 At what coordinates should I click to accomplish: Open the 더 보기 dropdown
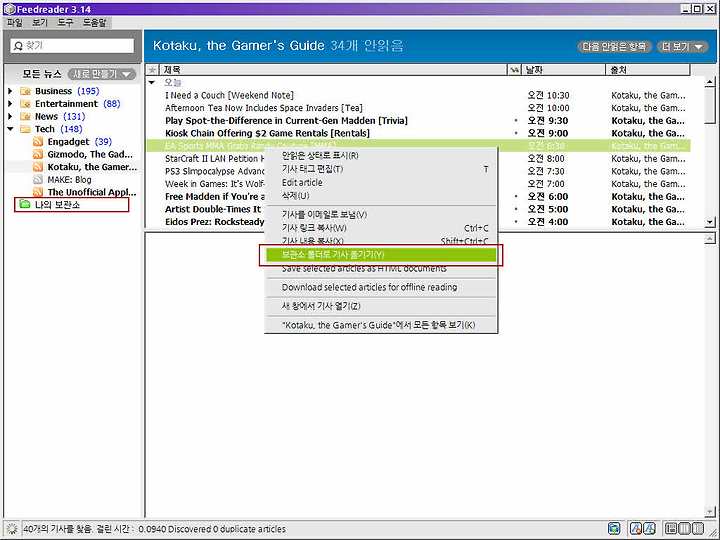coord(682,46)
